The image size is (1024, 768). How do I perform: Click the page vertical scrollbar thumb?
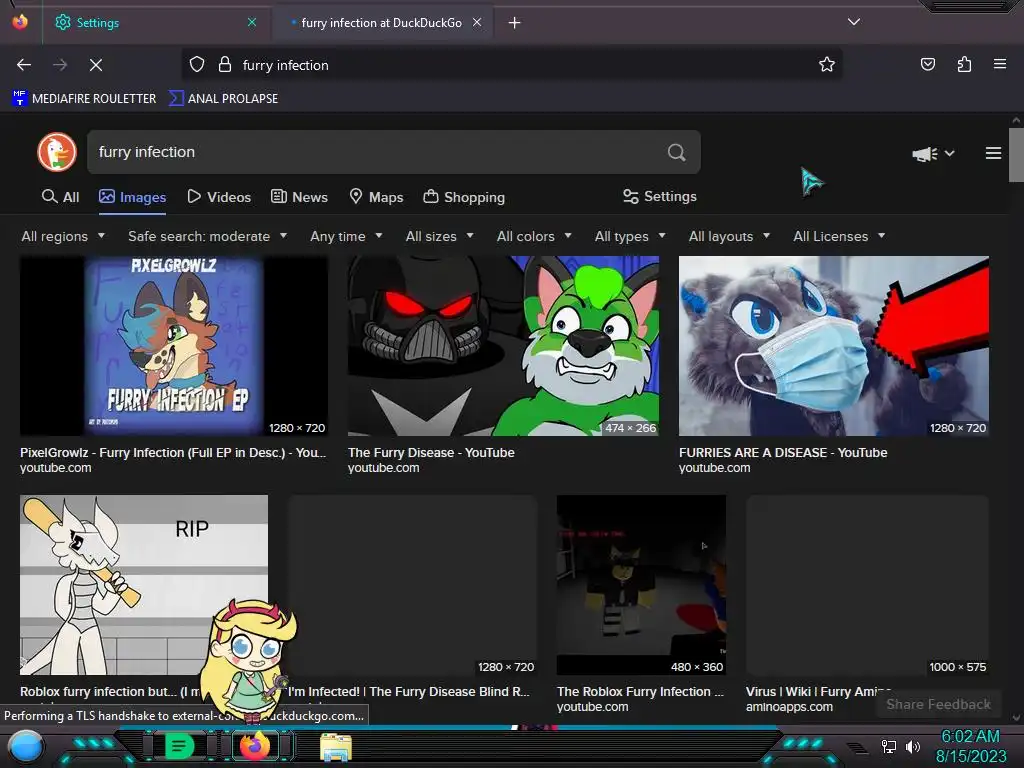[1016, 155]
